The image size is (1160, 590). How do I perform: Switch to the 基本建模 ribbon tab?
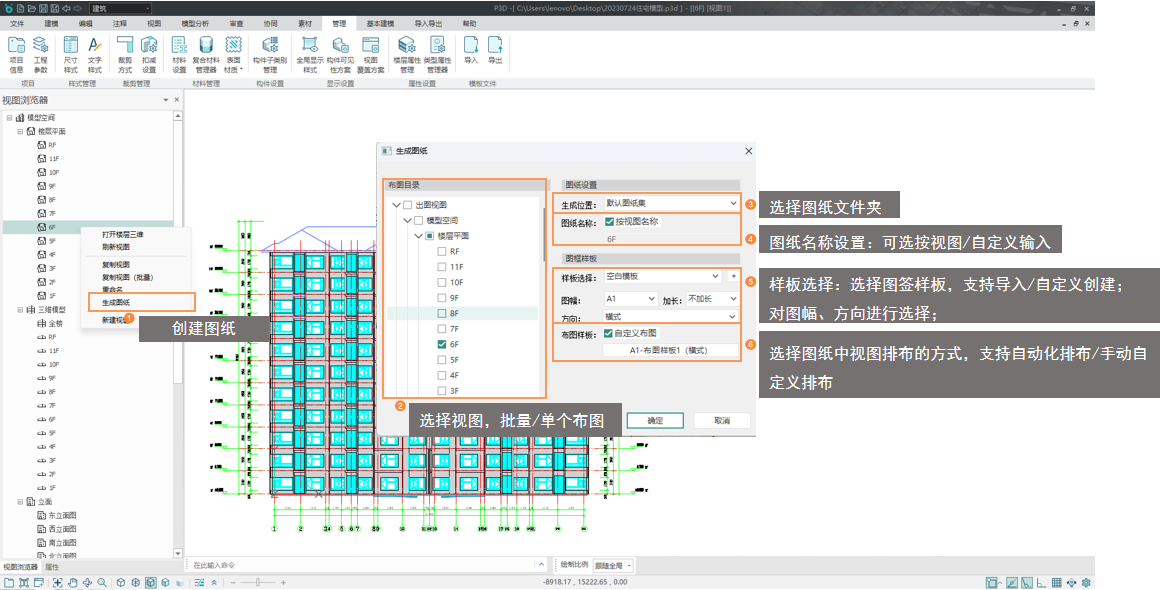(x=379, y=22)
